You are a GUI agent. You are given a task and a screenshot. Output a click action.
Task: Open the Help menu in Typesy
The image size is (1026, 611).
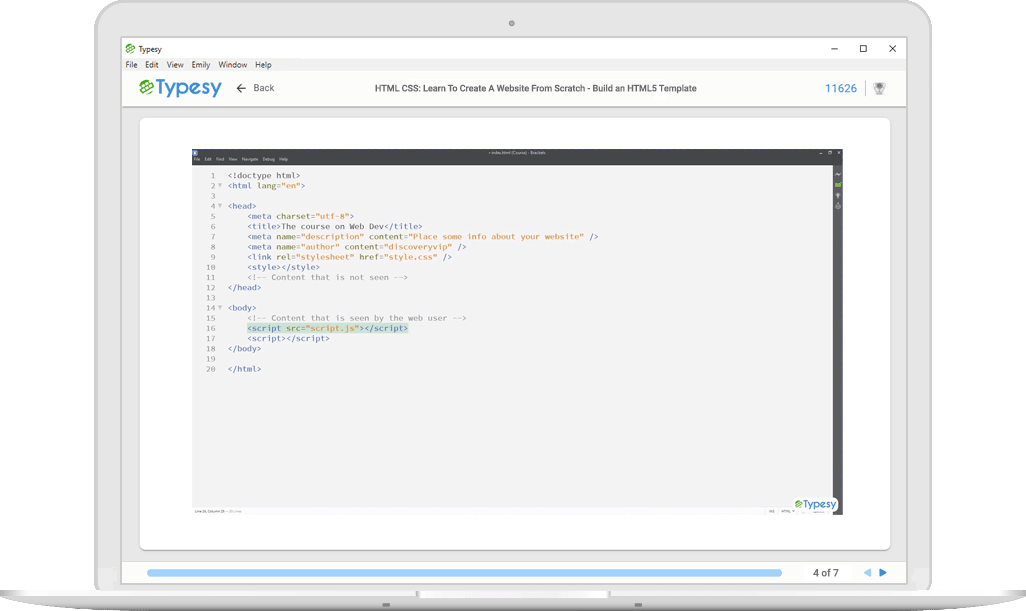tap(263, 65)
